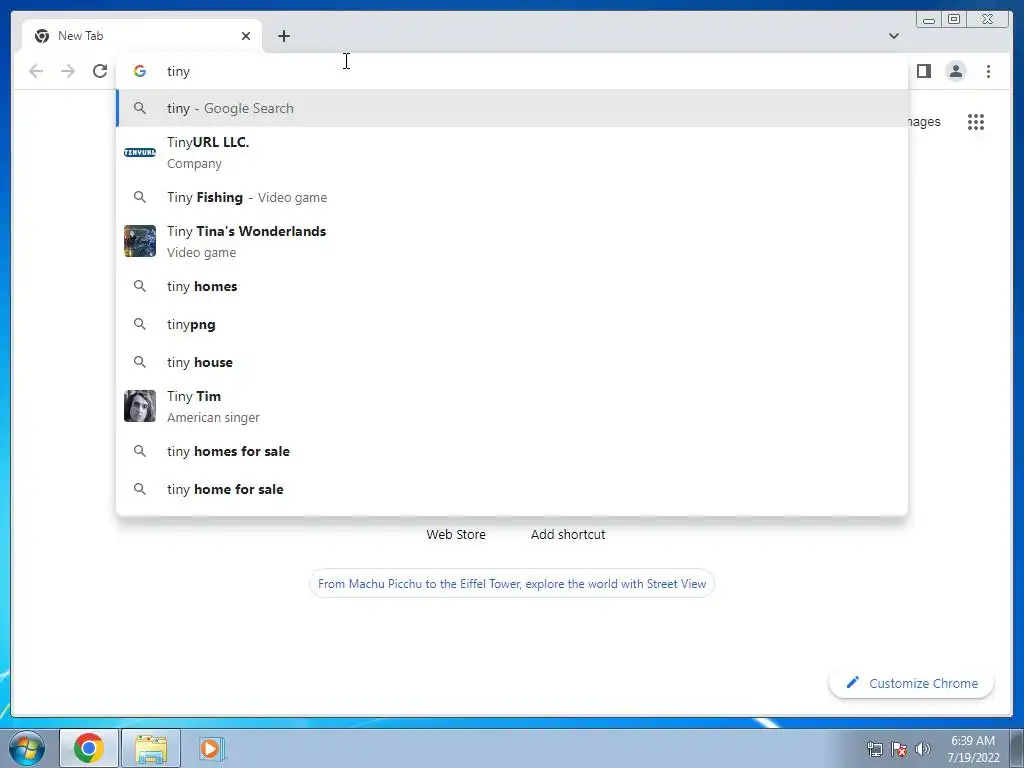Open the Windows Start menu

(x=27, y=748)
